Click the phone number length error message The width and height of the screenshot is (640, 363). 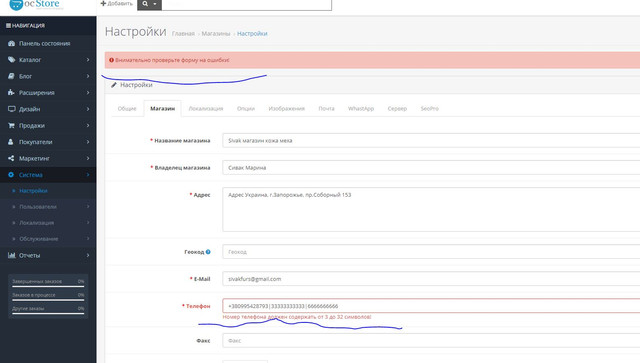[x=297, y=317]
